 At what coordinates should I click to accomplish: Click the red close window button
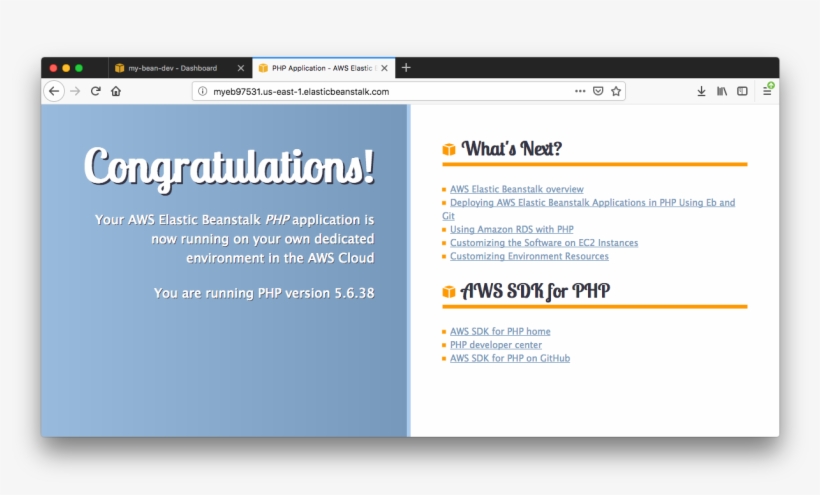click(53, 68)
